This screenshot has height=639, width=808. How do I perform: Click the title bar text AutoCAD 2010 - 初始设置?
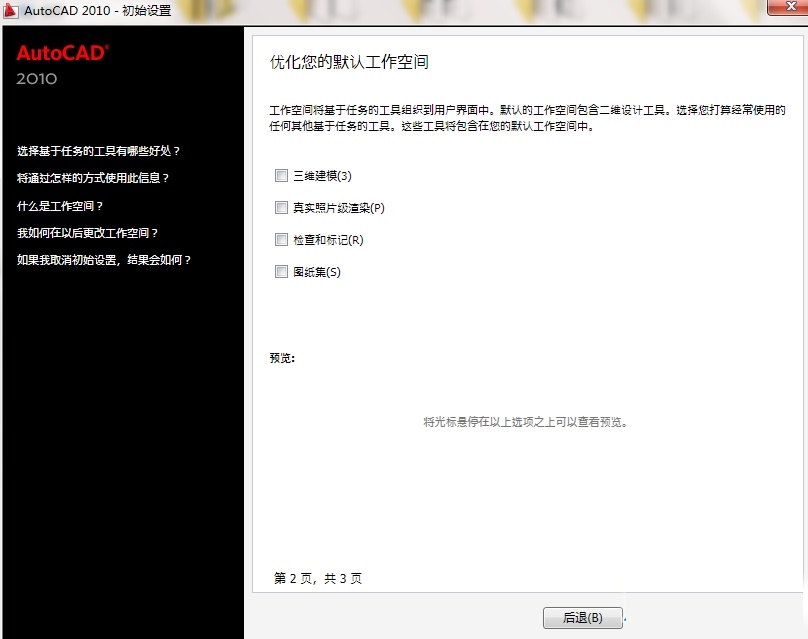pyautogui.click(x=97, y=10)
